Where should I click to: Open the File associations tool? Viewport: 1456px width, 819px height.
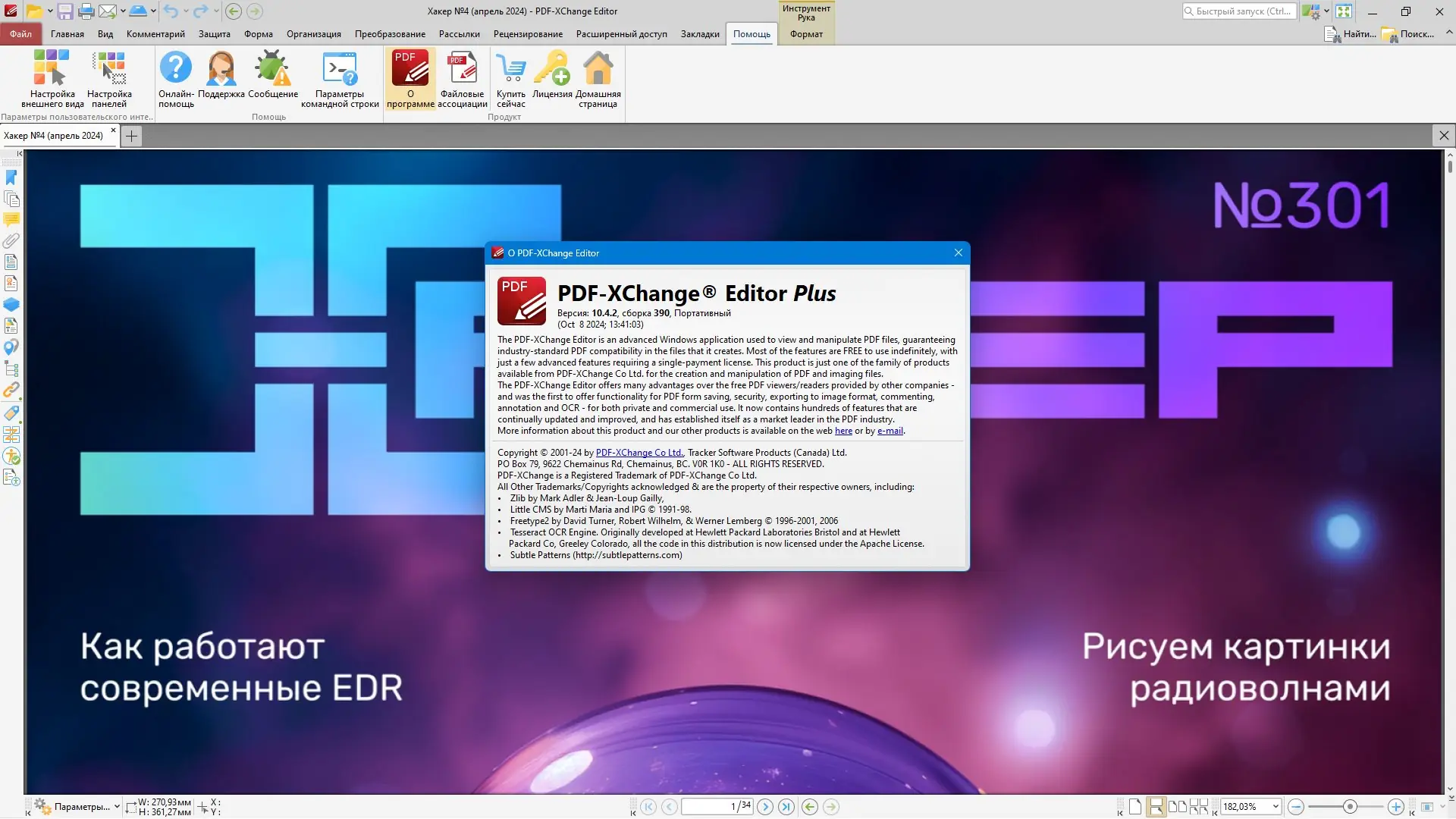pyautogui.click(x=462, y=69)
